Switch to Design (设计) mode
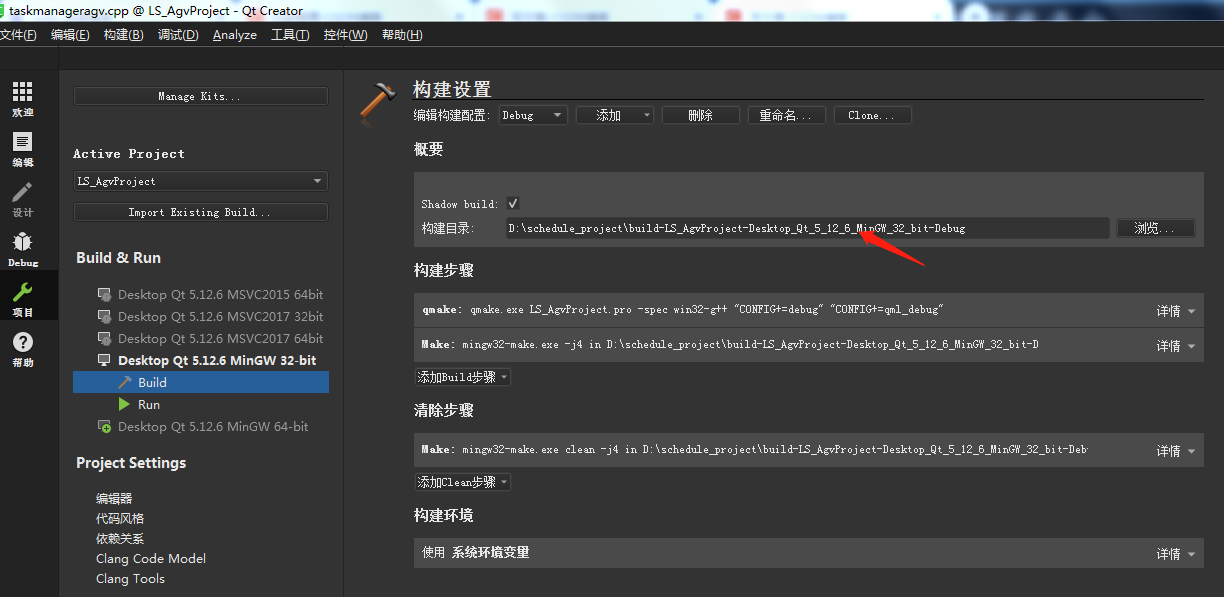The width and height of the screenshot is (1224, 597). click(22, 198)
